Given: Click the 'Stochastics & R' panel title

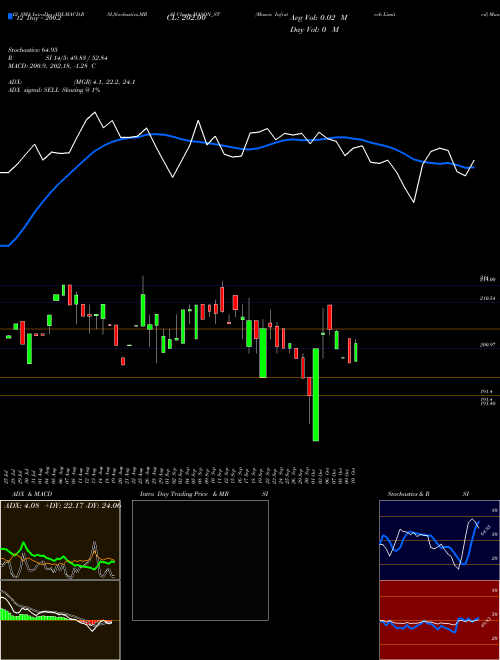Looking at the screenshot, I should pos(408,494).
